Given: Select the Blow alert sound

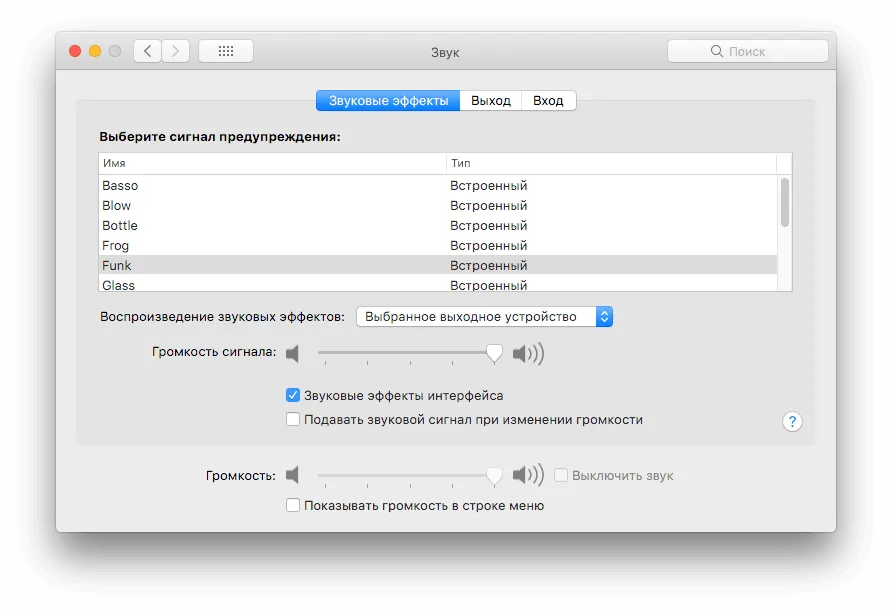Looking at the screenshot, I should [x=438, y=205].
